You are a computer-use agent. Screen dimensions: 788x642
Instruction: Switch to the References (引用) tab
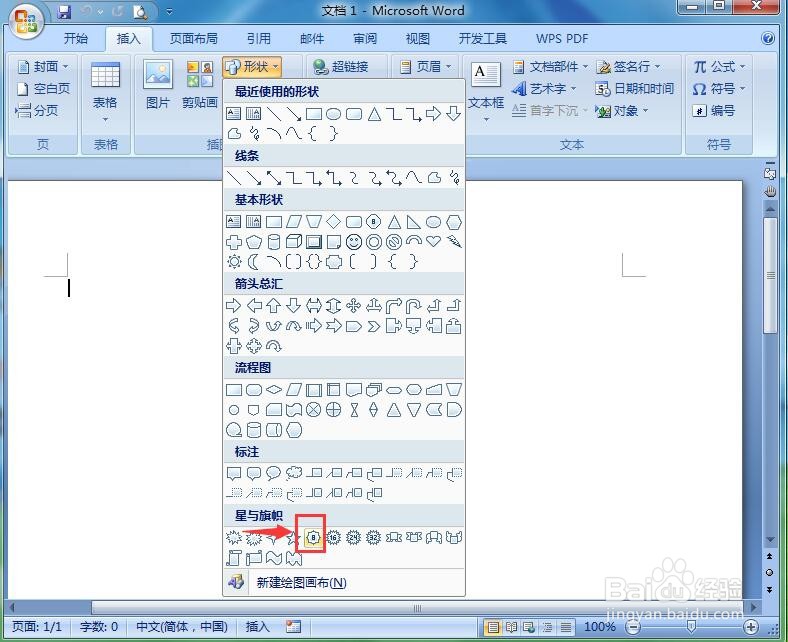pos(259,38)
